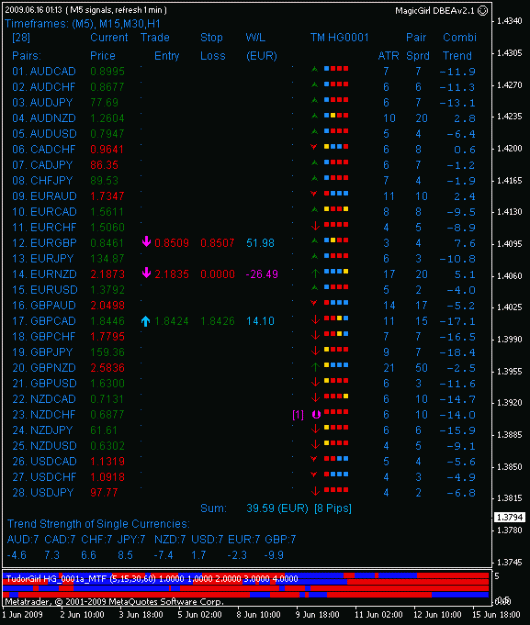Click the GBPJPY combi trend value -18.4
The height and width of the screenshot is (625, 530).
(457, 353)
